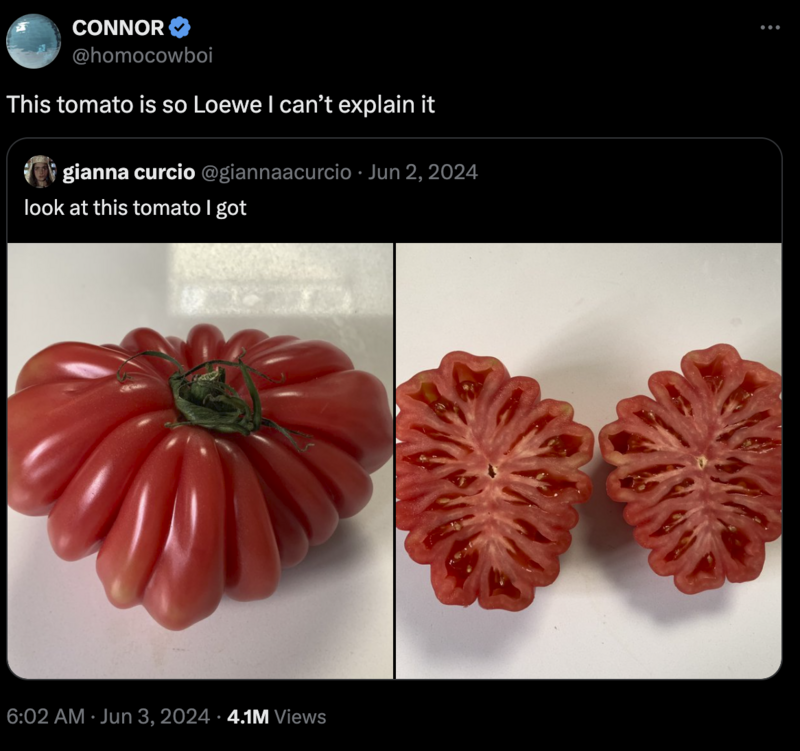Click the left sliced tomato half

click(494, 481)
